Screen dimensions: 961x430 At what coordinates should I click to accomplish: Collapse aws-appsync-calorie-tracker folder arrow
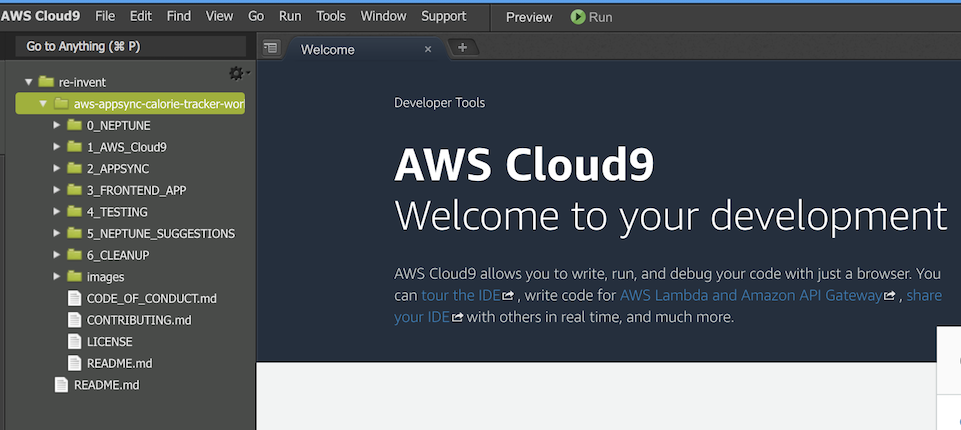[42, 104]
